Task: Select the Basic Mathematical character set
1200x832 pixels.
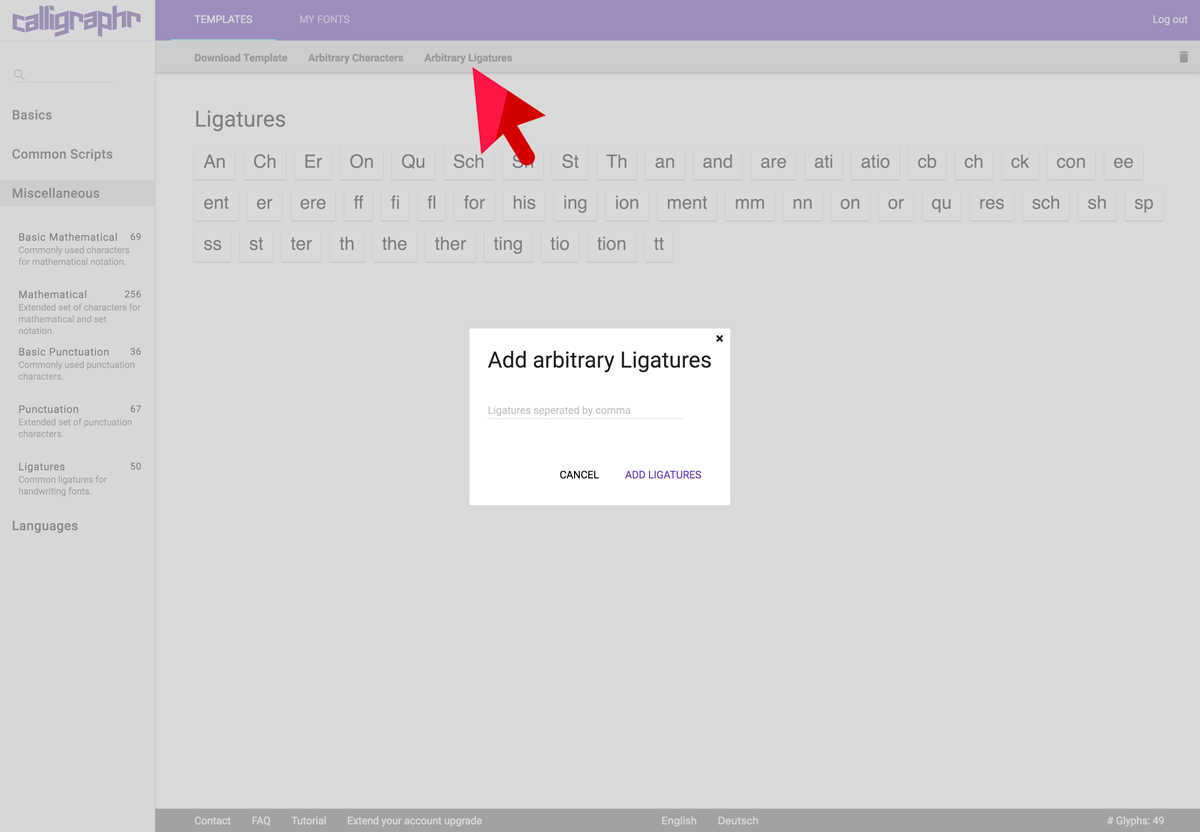Action: pyautogui.click(x=68, y=238)
